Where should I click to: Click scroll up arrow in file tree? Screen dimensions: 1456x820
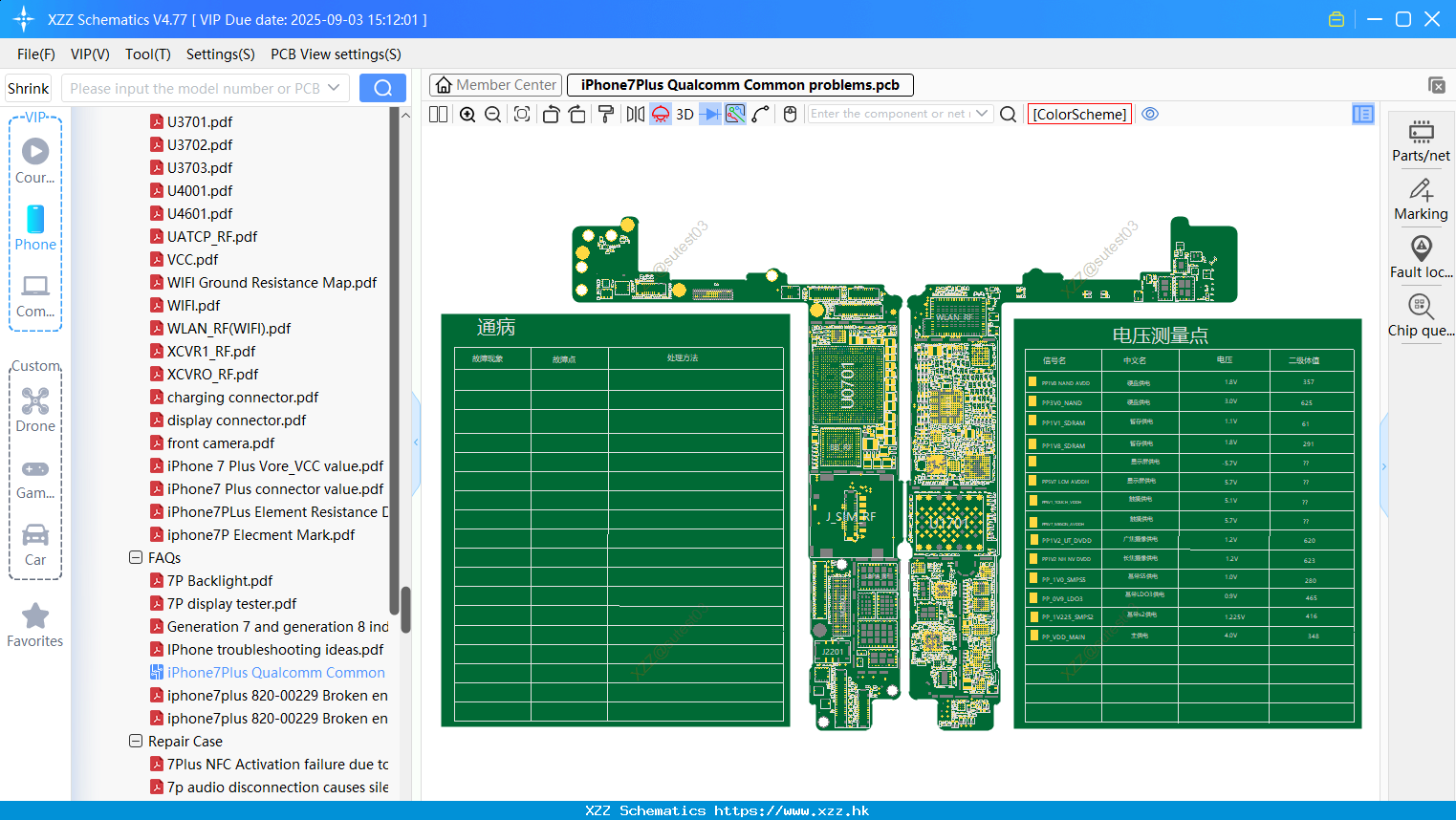(405, 115)
